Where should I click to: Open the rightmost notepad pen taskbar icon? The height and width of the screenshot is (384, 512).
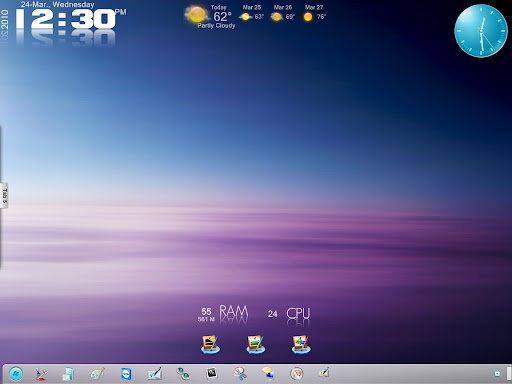pos(324,373)
